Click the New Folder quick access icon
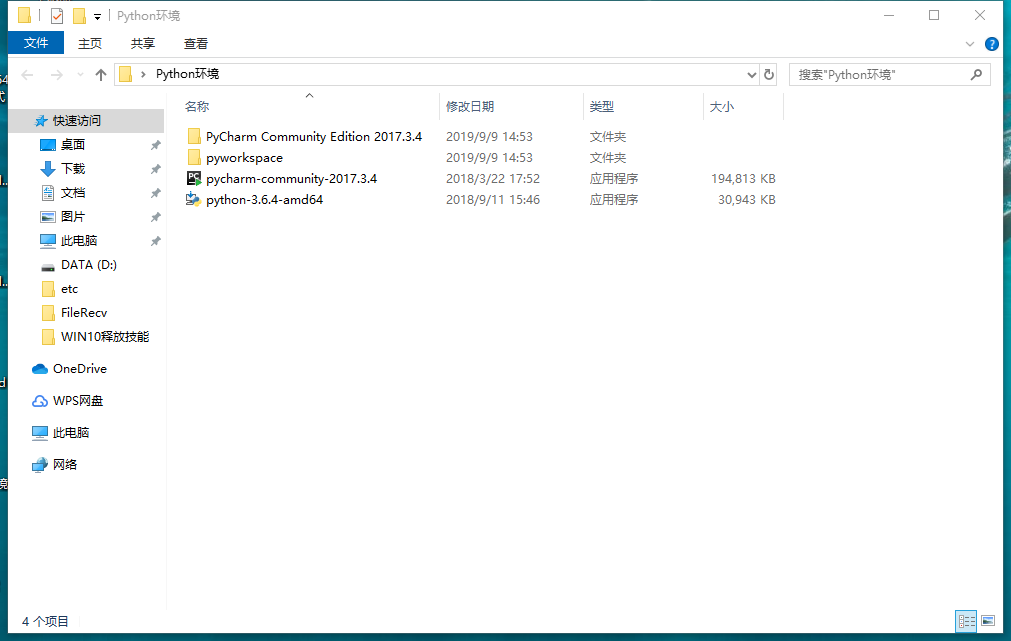Image resolution: width=1011 pixels, height=641 pixels. pos(79,15)
